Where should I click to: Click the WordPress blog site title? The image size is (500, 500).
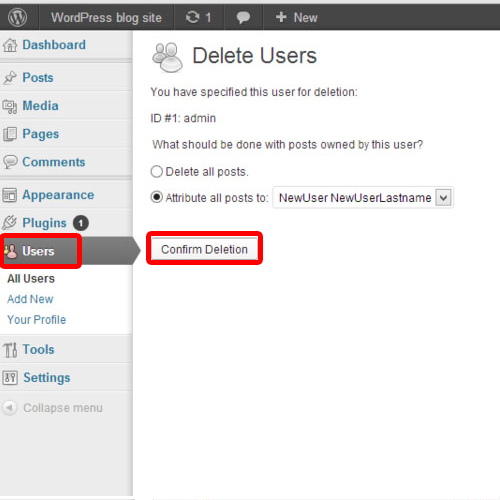coord(106,17)
